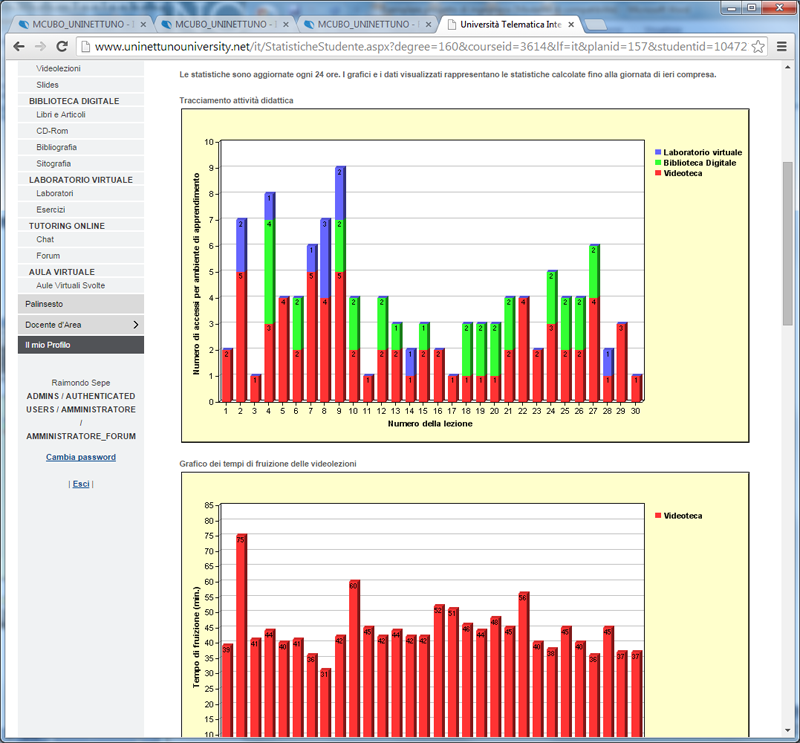Go to Forum under Tutoring Online
The image size is (800, 743).
[48, 256]
